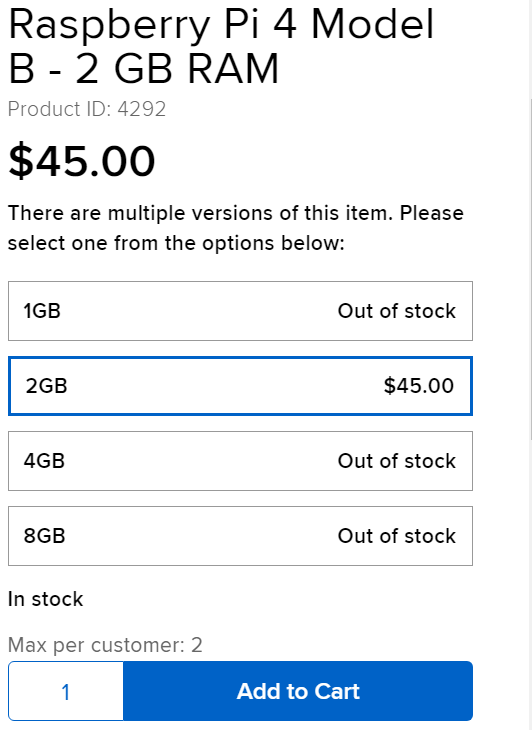The width and height of the screenshot is (532, 730).
Task: Click the In stock status text
Action: tap(46, 599)
